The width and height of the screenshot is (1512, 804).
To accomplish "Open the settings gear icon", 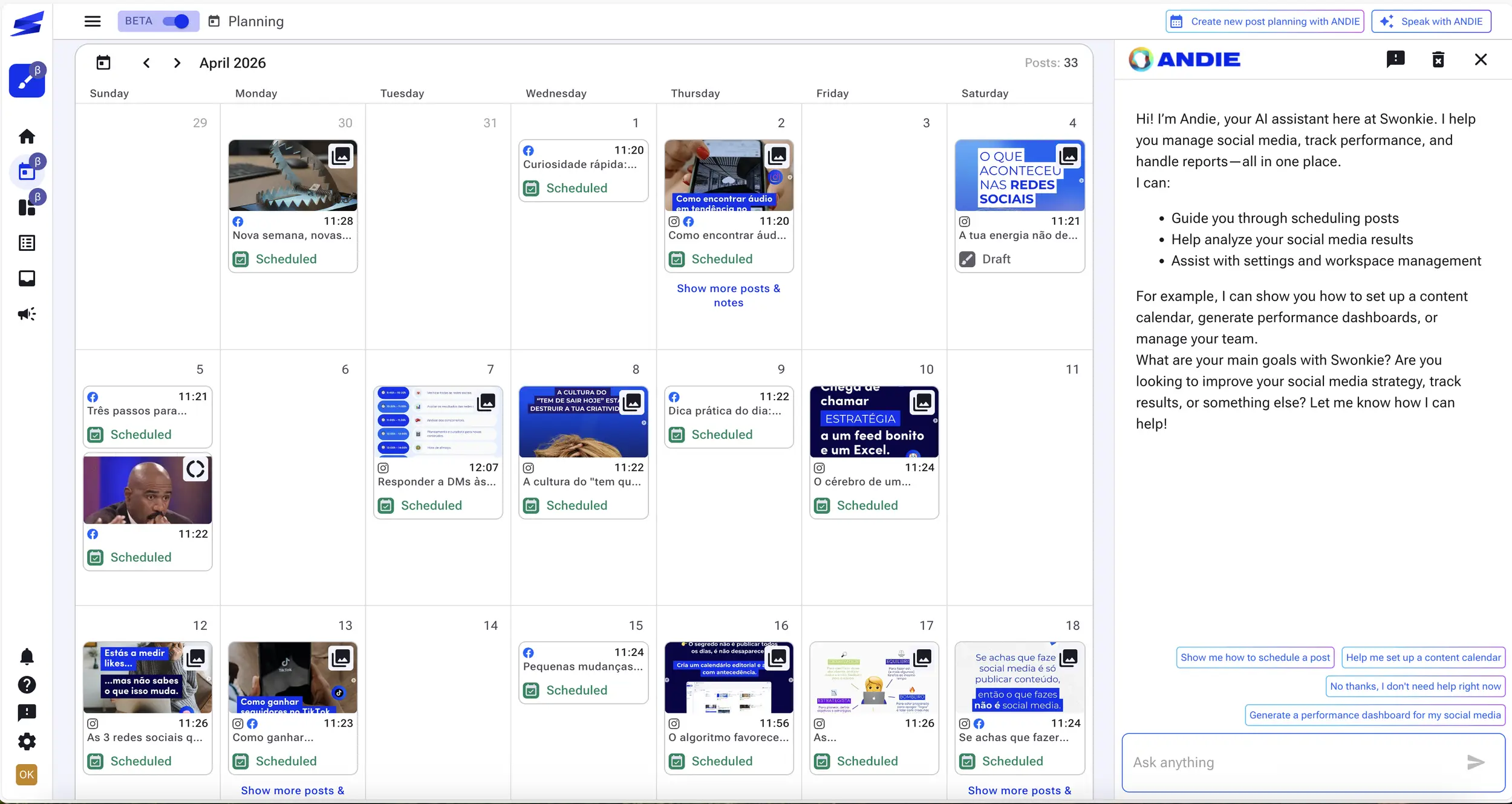I will pos(27,742).
